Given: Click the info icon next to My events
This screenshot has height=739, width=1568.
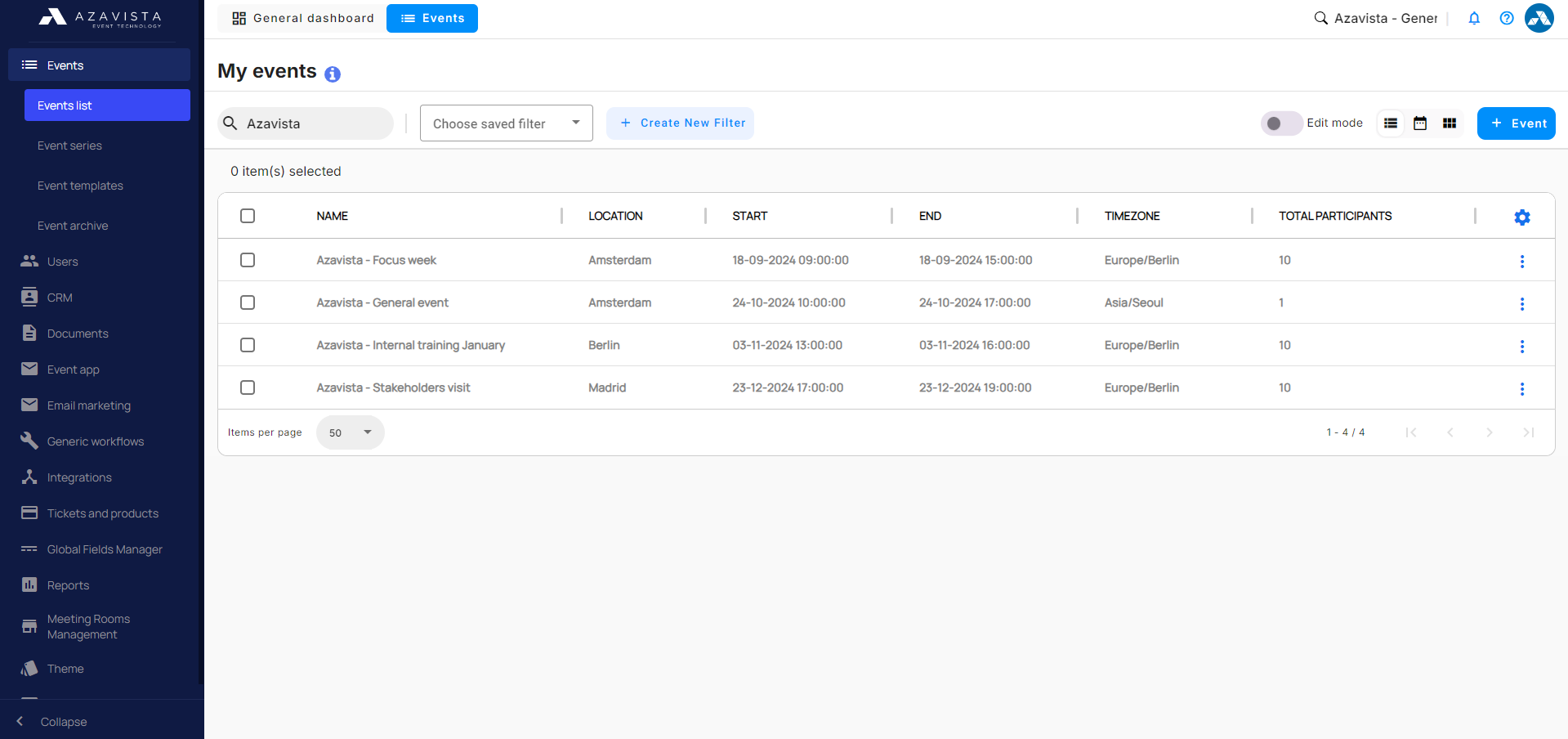Looking at the screenshot, I should click(333, 74).
